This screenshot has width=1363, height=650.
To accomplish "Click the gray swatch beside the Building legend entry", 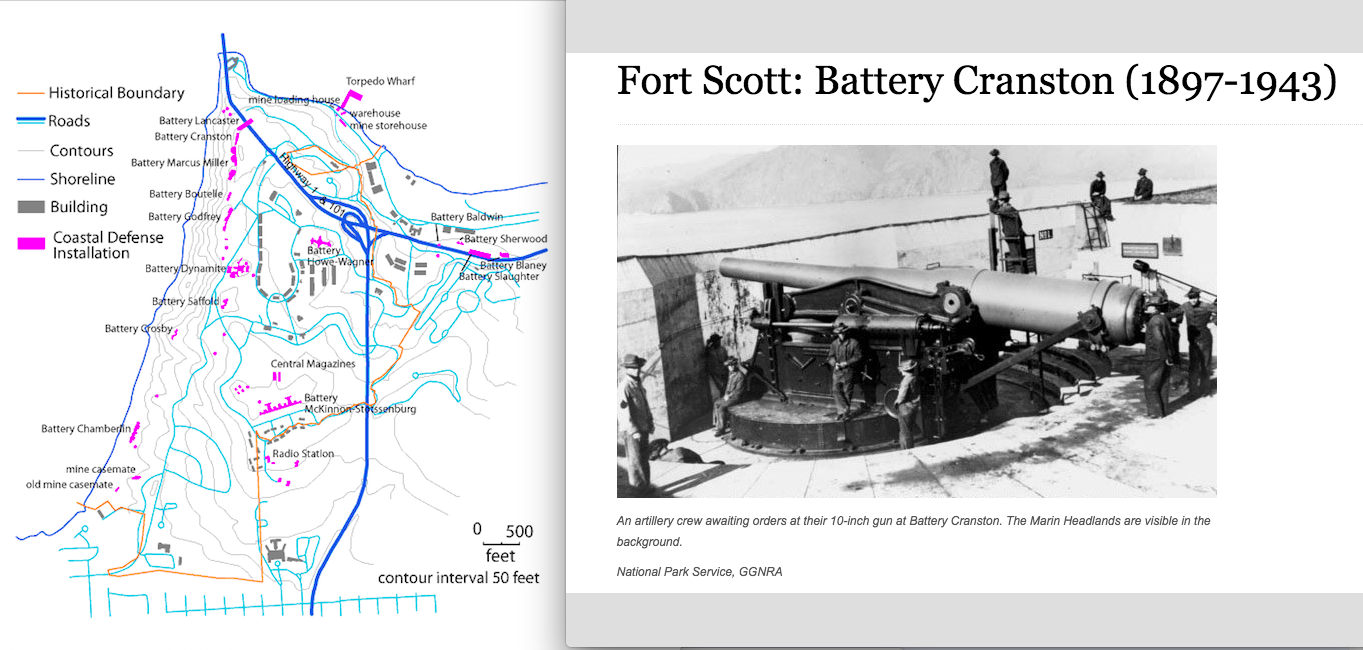I will click(x=31, y=207).
